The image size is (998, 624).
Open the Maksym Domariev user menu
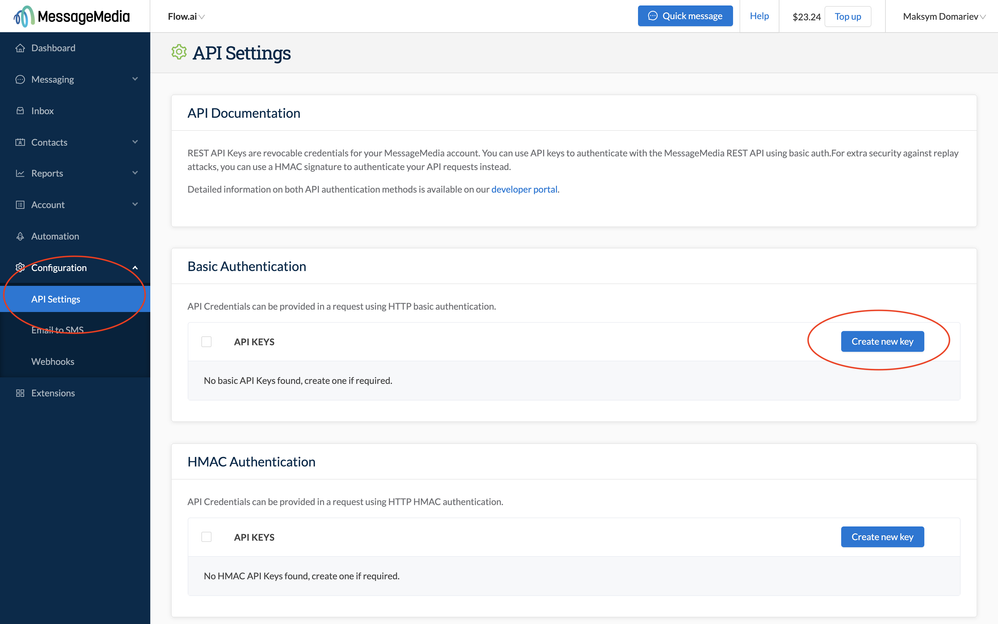click(x=944, y=17)
